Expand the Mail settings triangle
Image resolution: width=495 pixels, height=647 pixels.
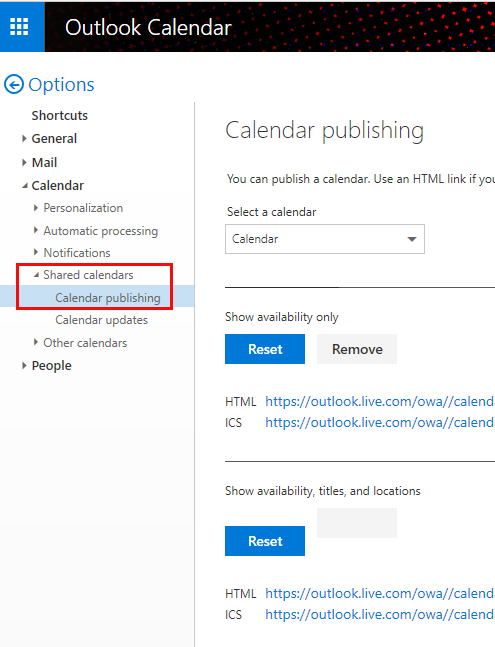(24, 163)
